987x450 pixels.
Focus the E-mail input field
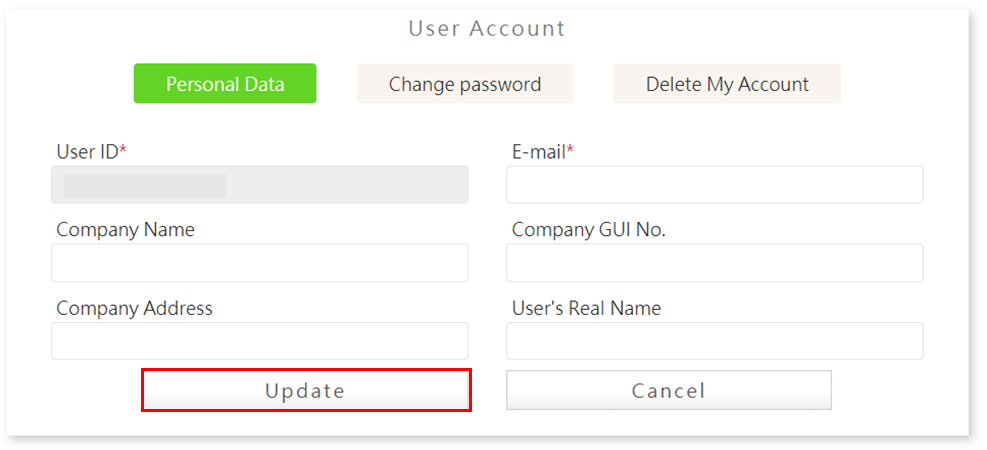pyautogui.click(x=714, y=185)
